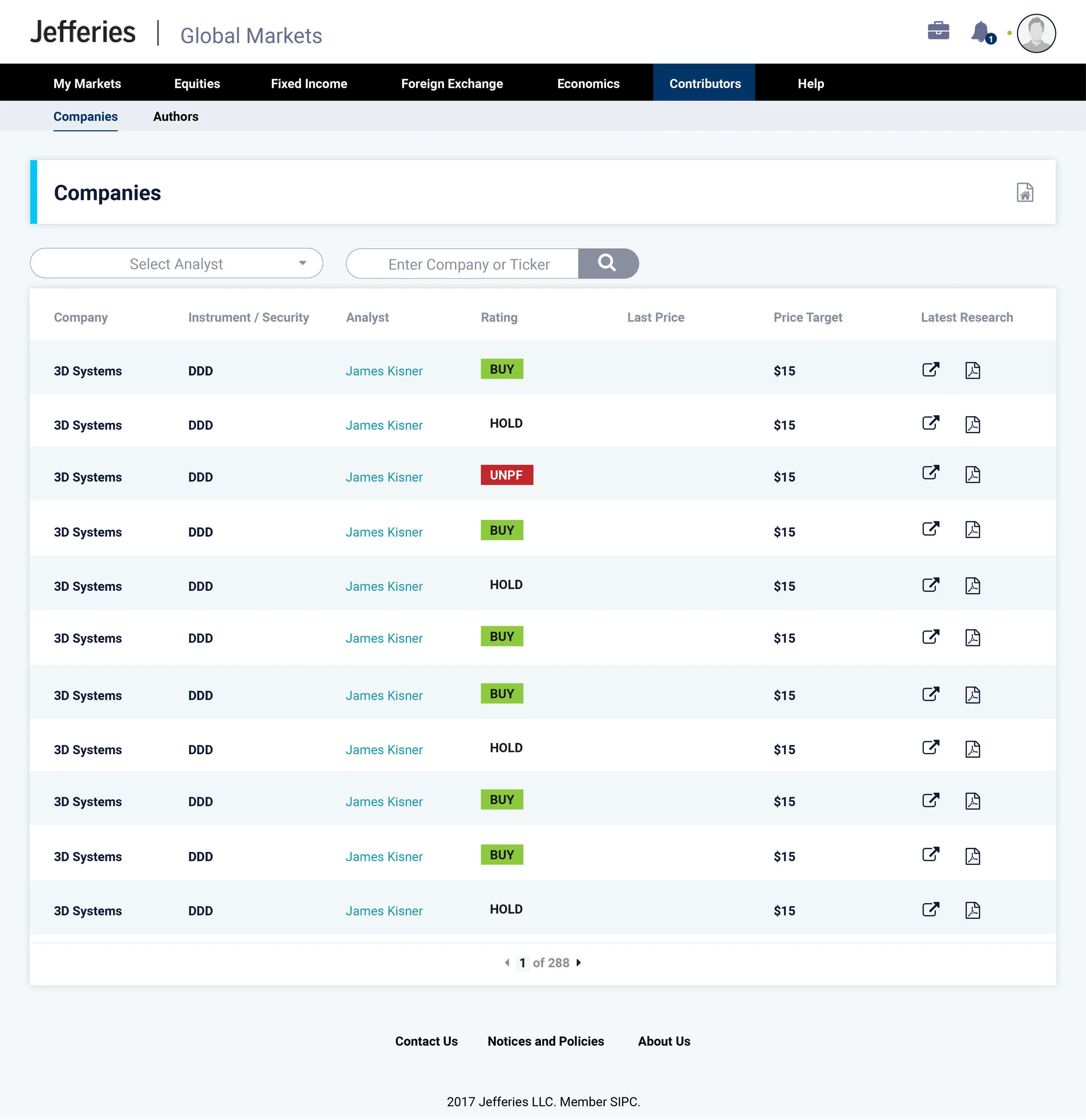
Task: Open the PDF icon in the sixth row (BUY)
Action: coord(972,638)
